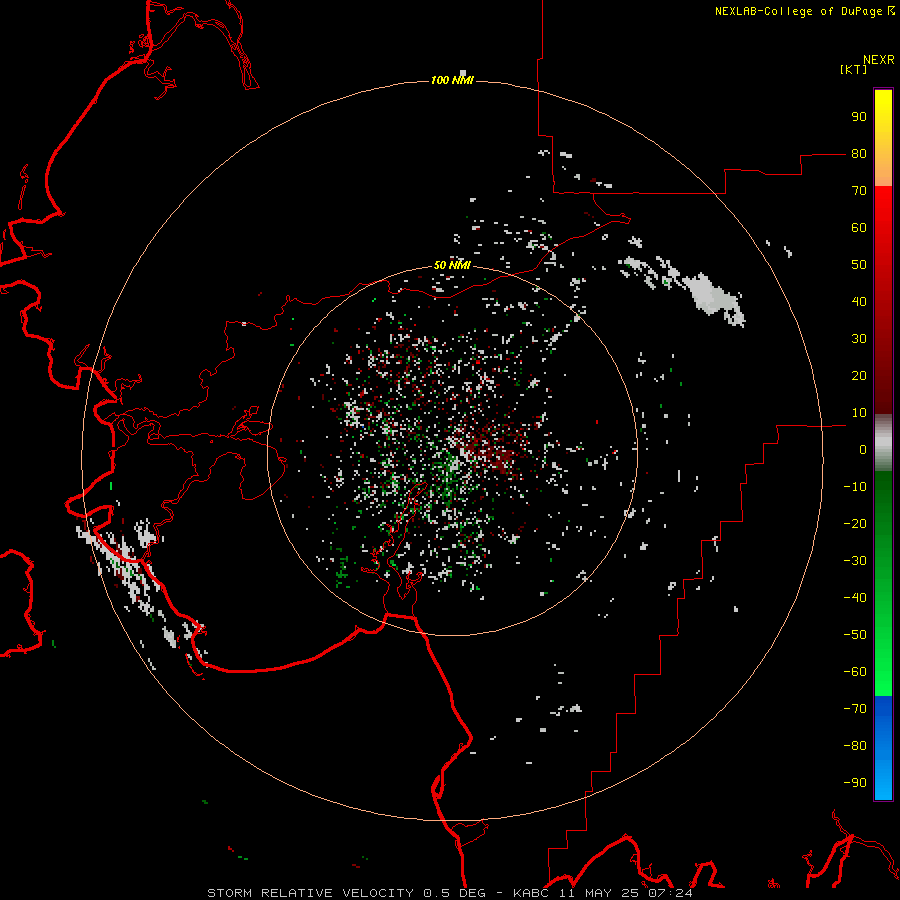The image size is (900, 900).
Task: Click the -50 scale value
Action: point(855,635)
